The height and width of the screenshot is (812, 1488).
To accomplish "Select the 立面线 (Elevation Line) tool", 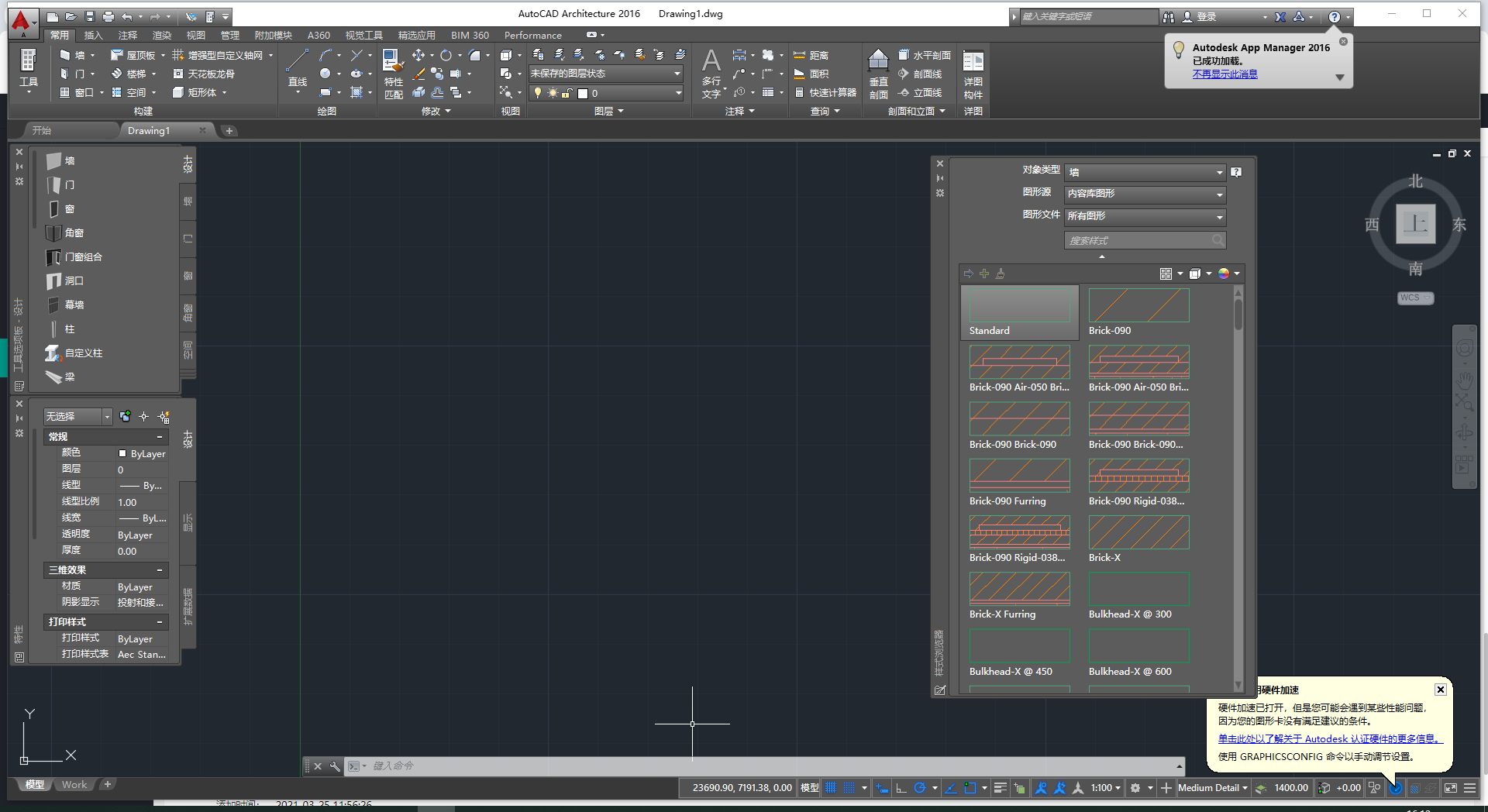I will (920, 92).
